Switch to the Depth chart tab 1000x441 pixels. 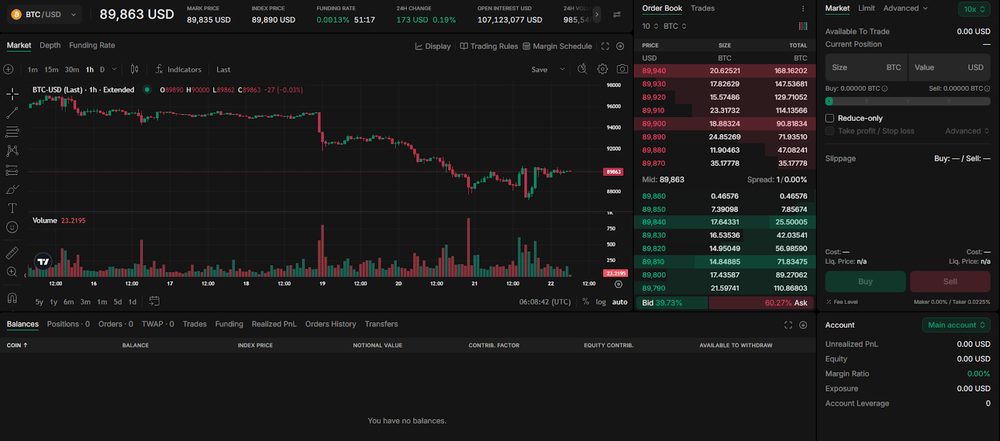[50, 45]
